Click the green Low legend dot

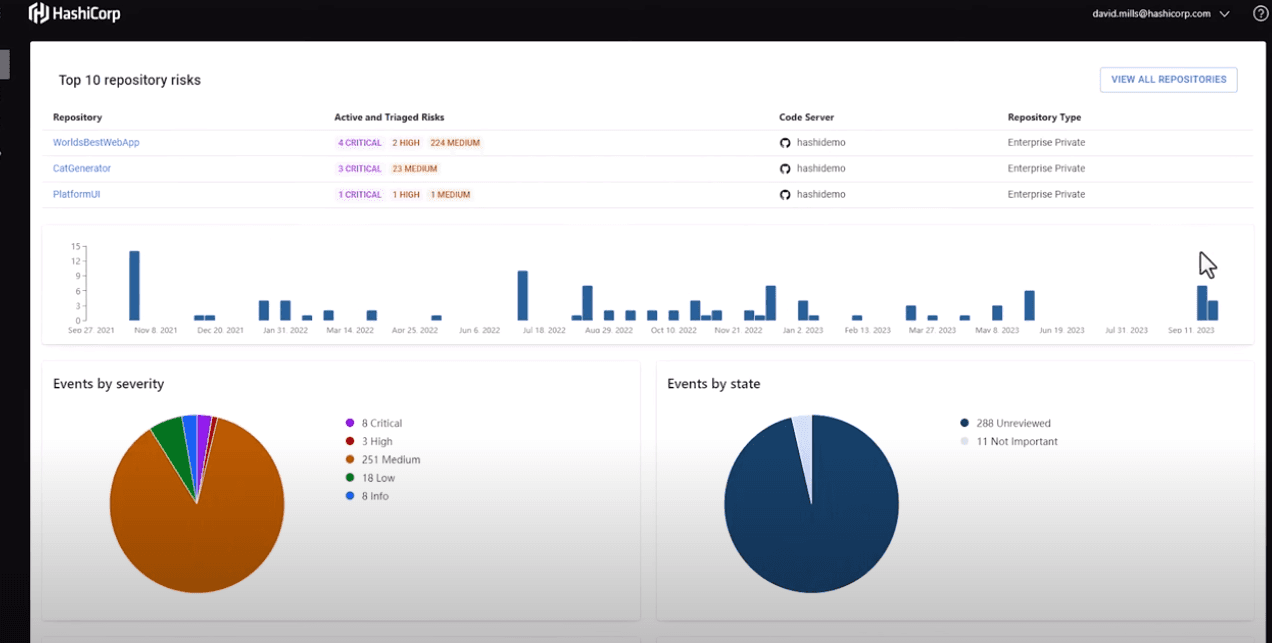point(350,478)
